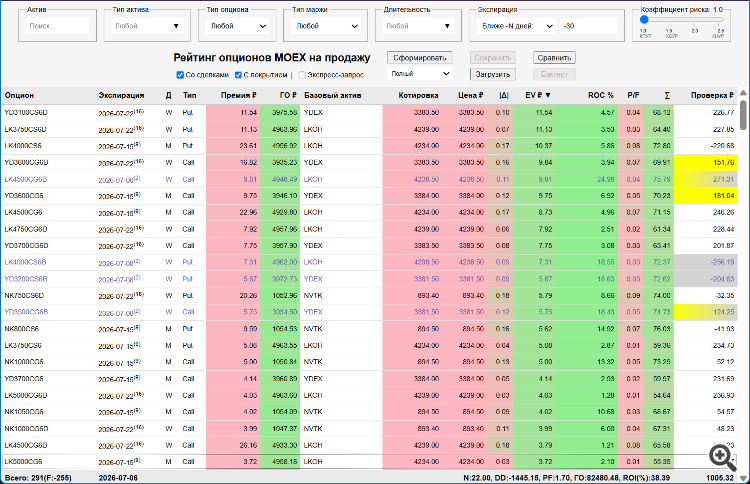This screenshot has height=484, width=750.
Task: Expand the Экспирация Ближе -N дней dropdown
Action: point(517,26)
